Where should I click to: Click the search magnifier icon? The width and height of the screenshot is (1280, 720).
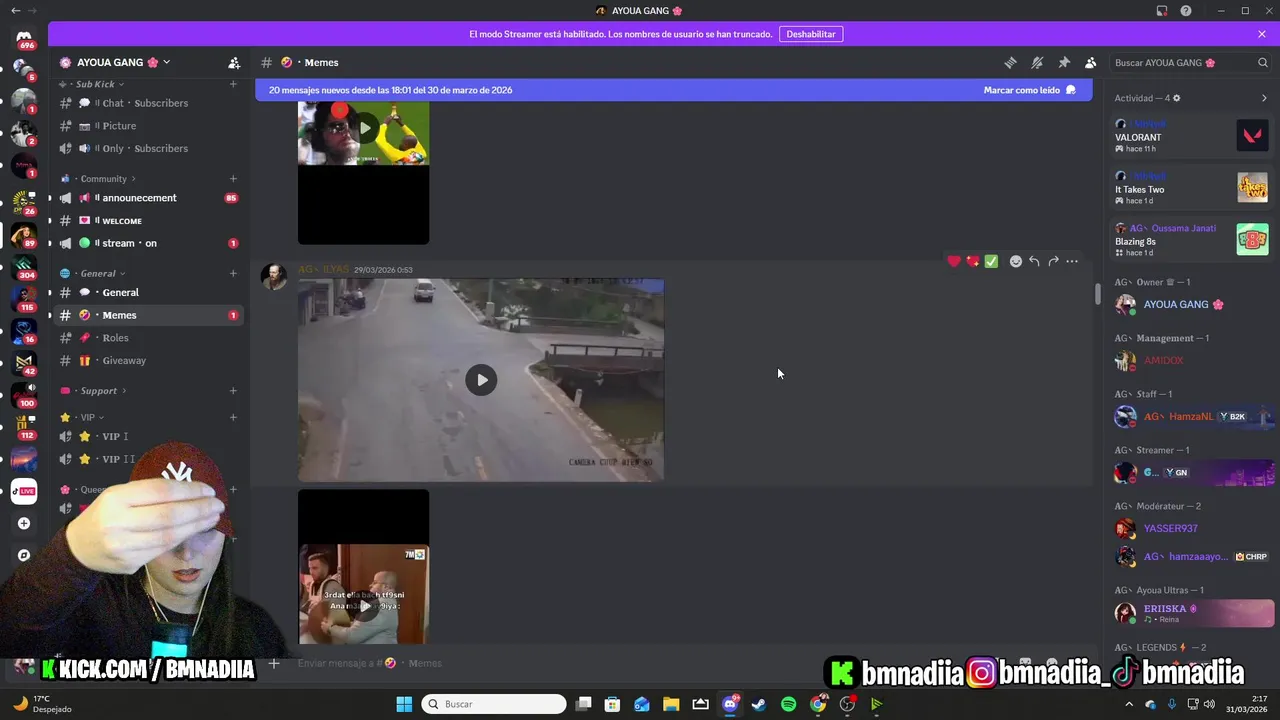pyautogui.click(x=1263, y=62)
